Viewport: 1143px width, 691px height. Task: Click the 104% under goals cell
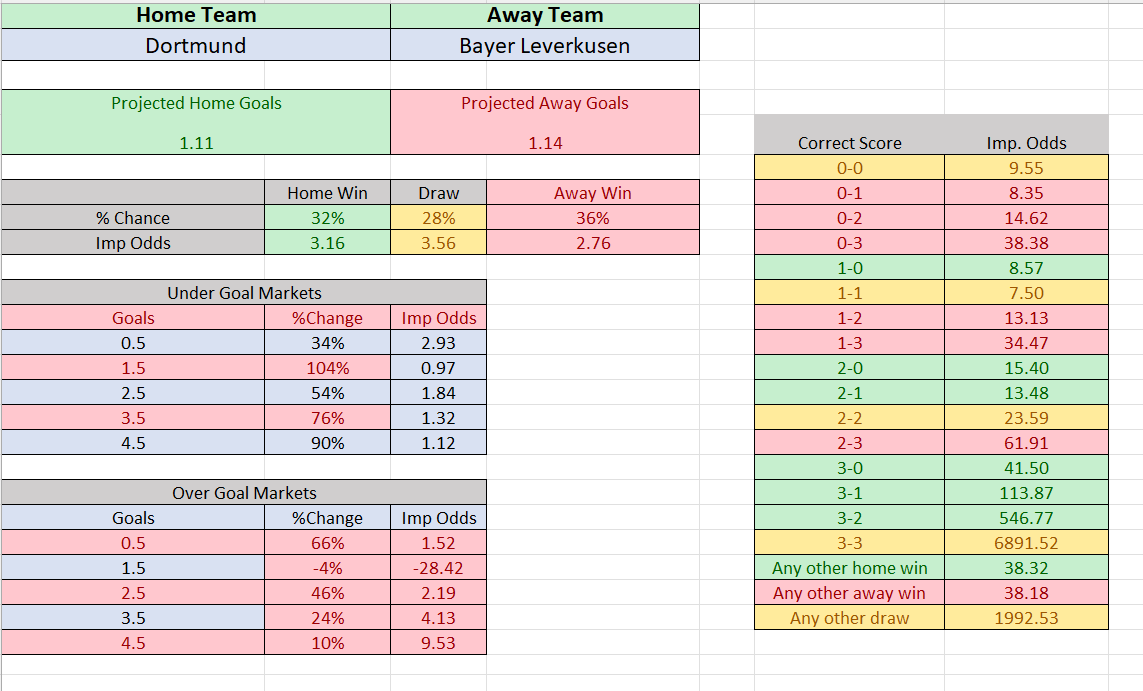327,368
